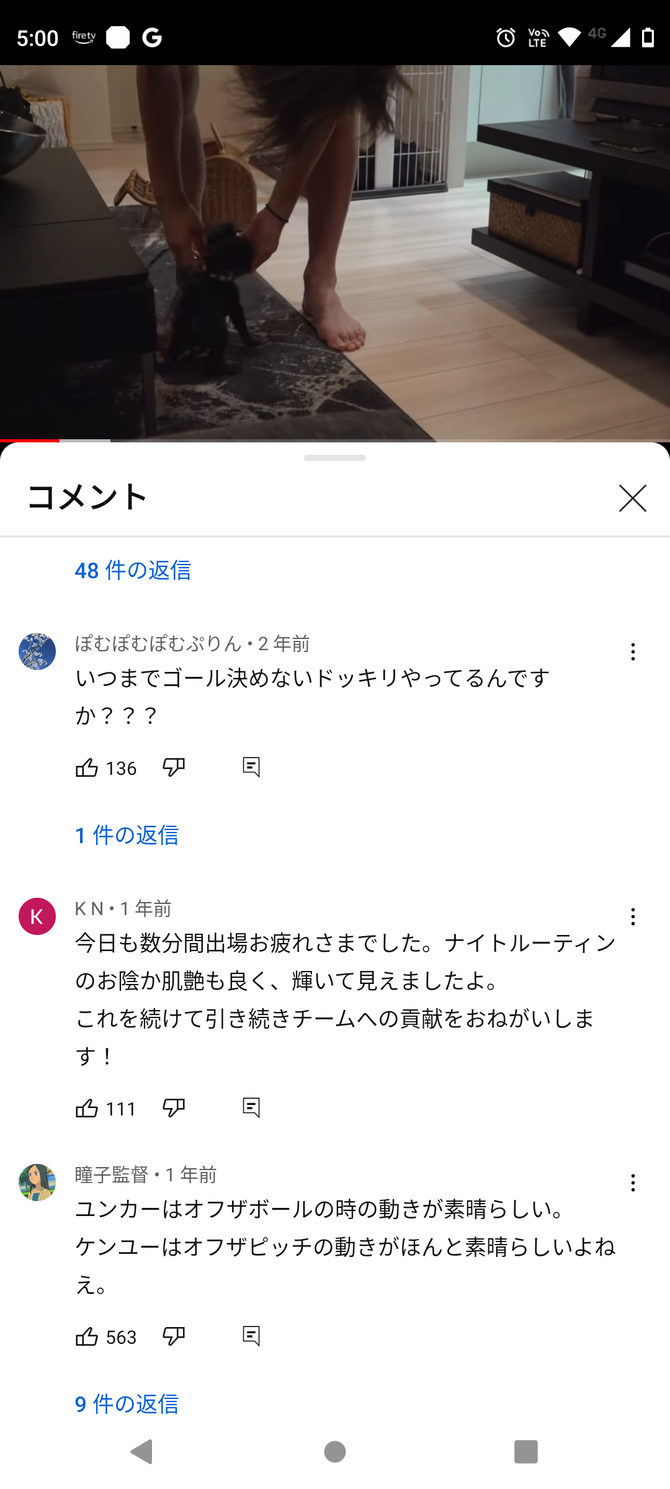Reply to the 瞳子監督 comment

coord(251,1337)
